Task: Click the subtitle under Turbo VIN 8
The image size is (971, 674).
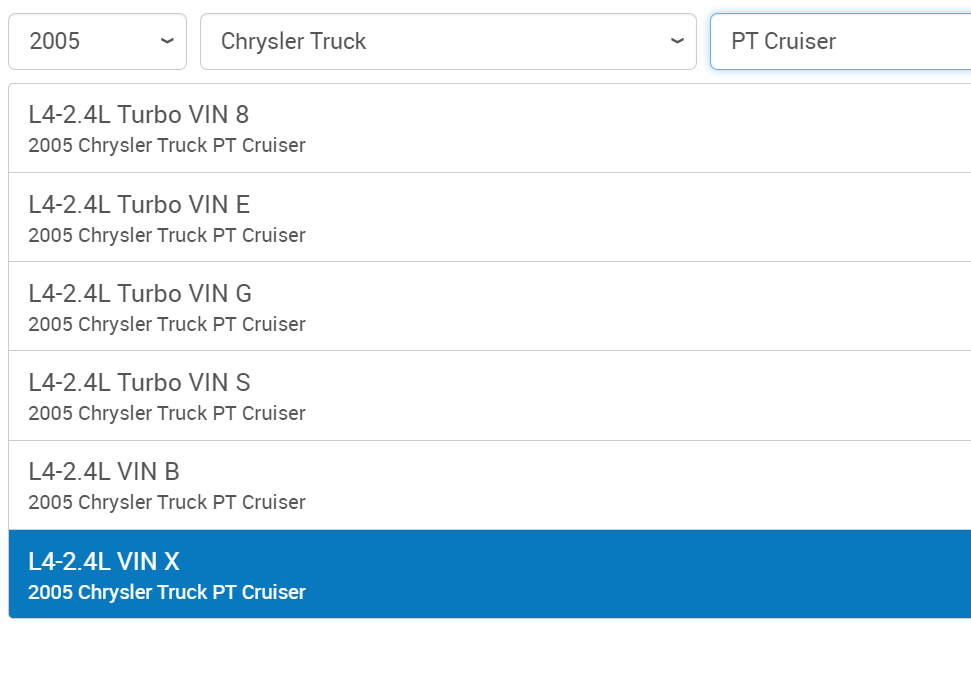Action: [x=167, y=146]
